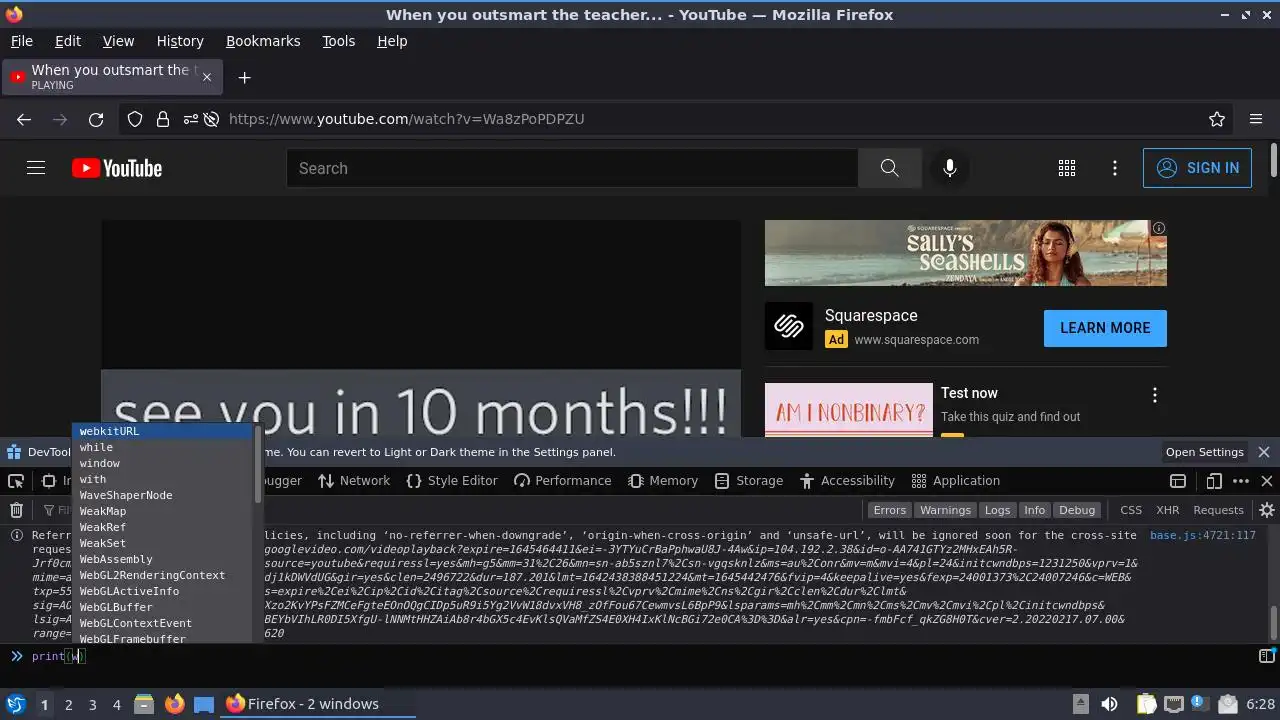Toggle the CSS console filter
Viewport: 1280px width, 720px height.
(1131, 510)
